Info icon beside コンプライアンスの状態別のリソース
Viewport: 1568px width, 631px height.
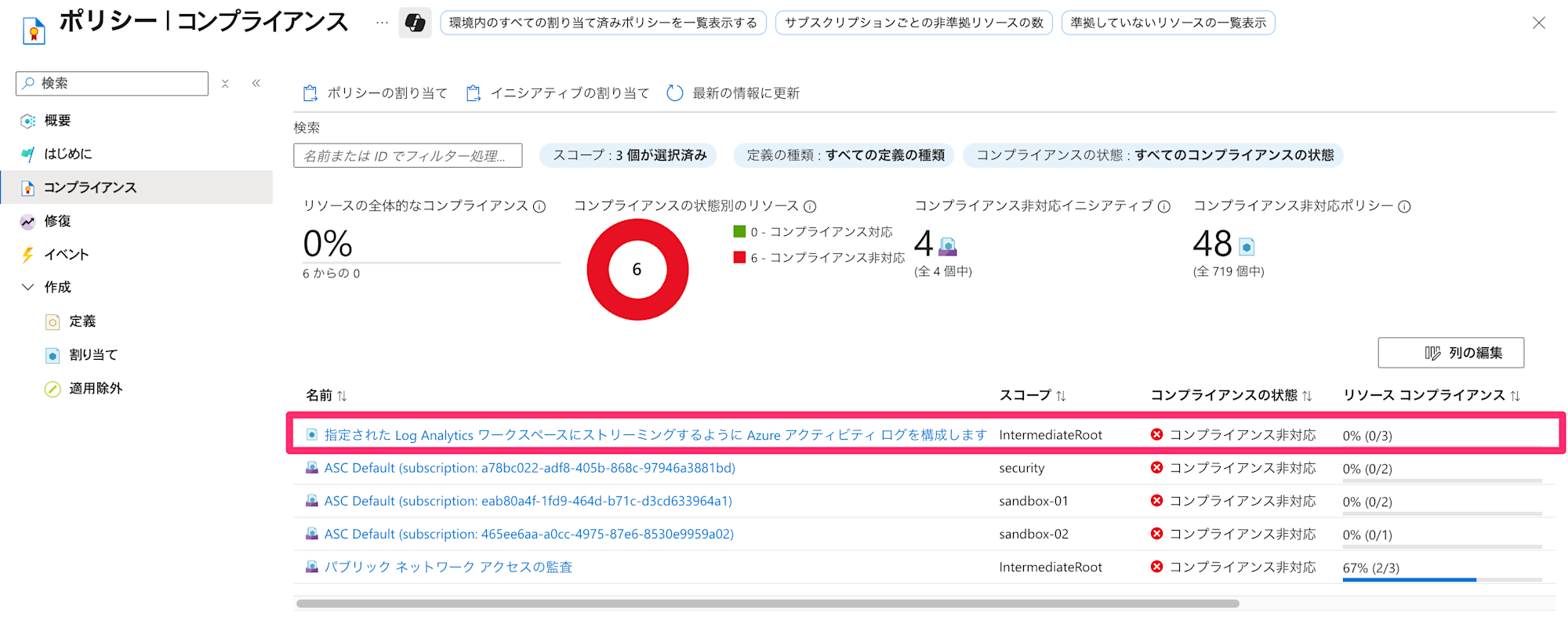tap(810, 207)
